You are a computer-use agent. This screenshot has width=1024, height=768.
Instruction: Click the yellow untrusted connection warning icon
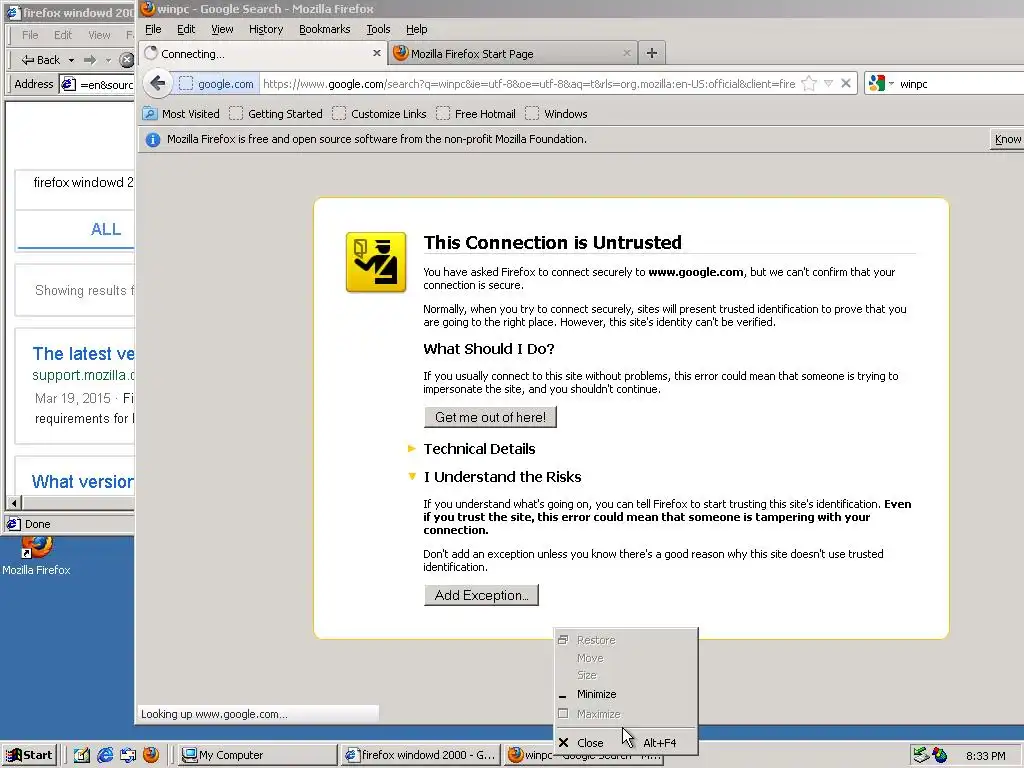[376, 262]
